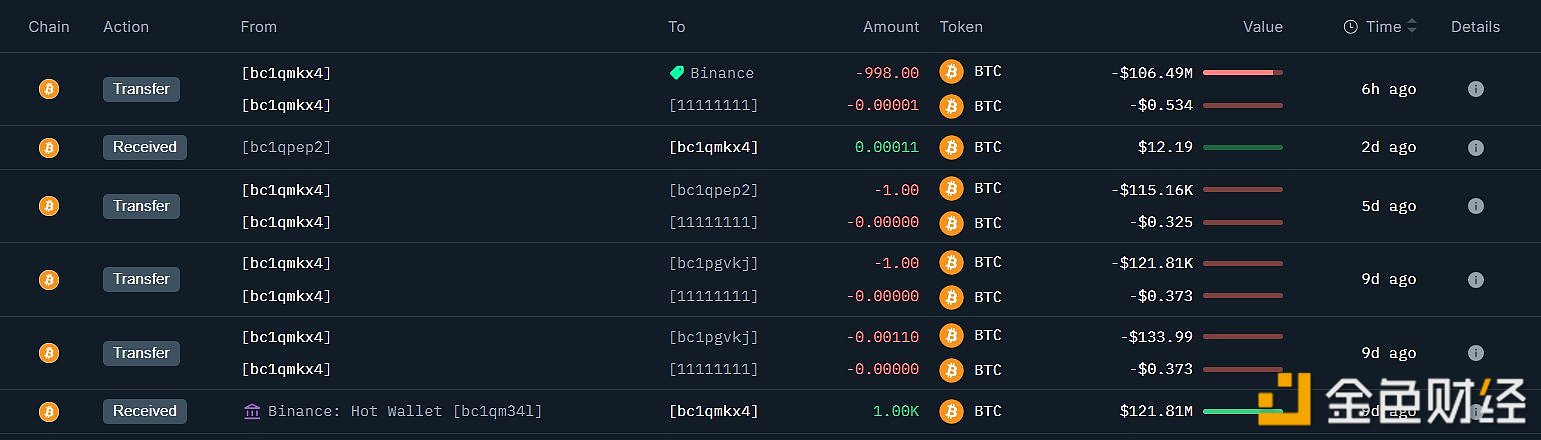Click the red value bar for -$106.49M
Image resolution: width=1541 pixels, height=440 pixels.
tap(1242, 73)
